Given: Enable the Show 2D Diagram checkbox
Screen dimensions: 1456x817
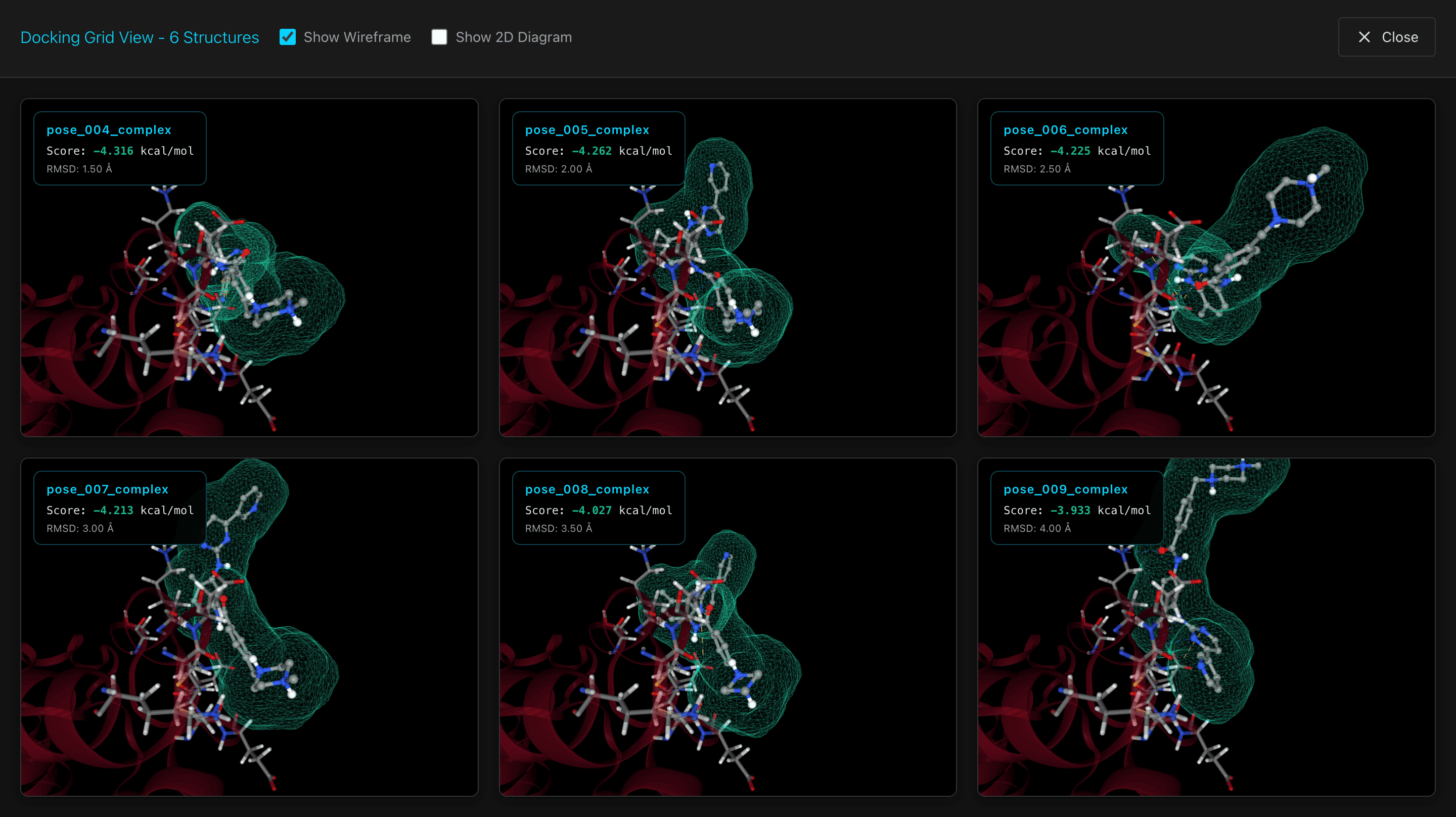Looking at the screenshot, I should [x=439, y=37].
